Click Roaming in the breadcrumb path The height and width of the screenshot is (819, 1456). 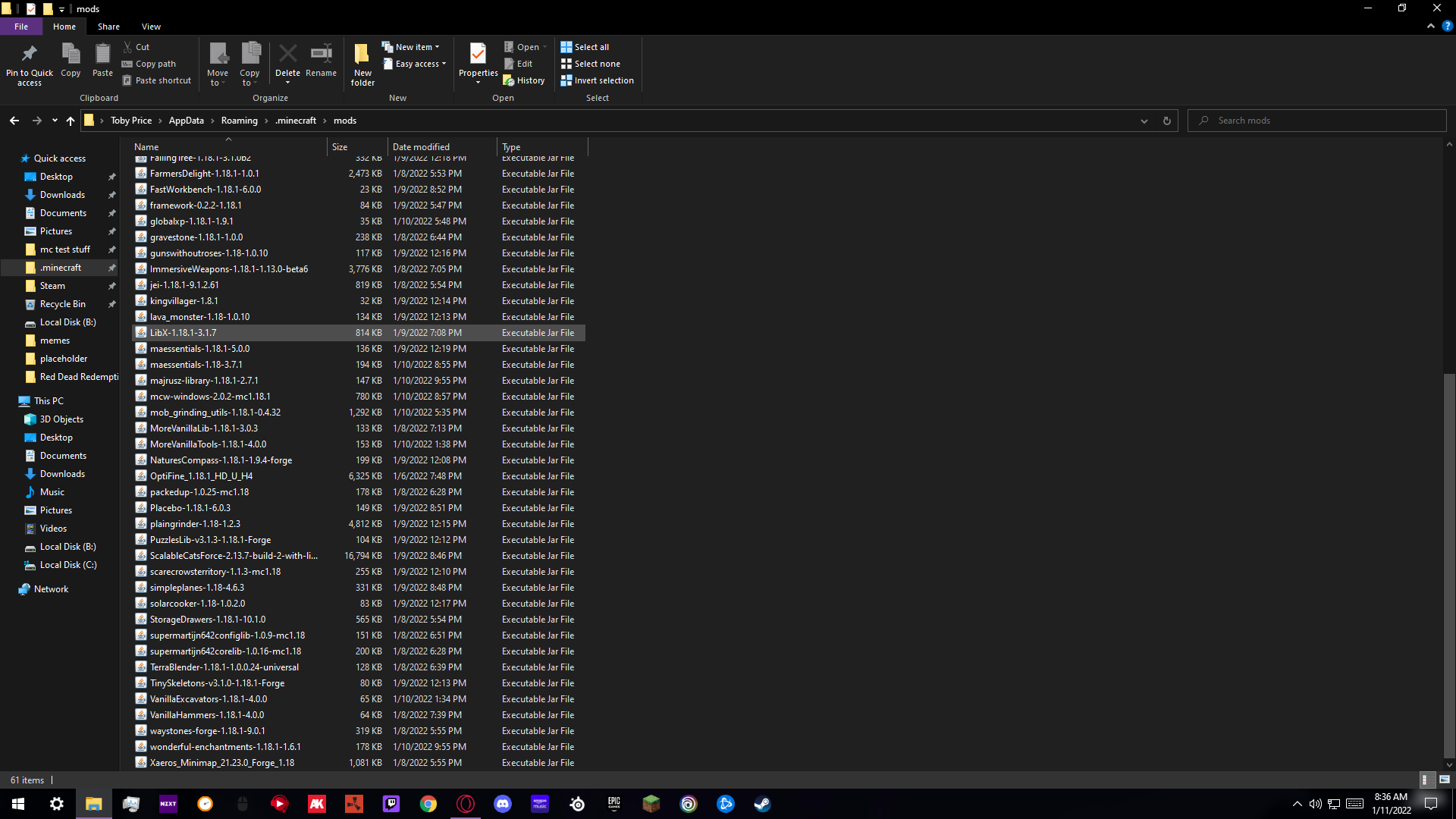(240, 121)
